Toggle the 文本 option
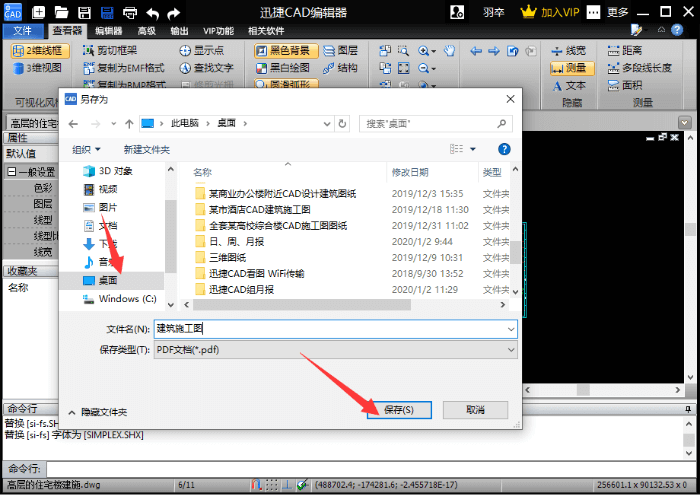Image resolution: width=700 pixels, height=495 pixels. [569, 85]
